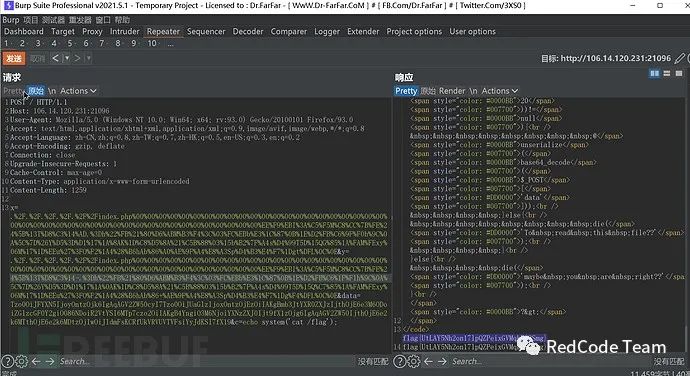The image size is (690, 376).
Task: Click the User-Agent header line in request
Action: coord(181,120)
